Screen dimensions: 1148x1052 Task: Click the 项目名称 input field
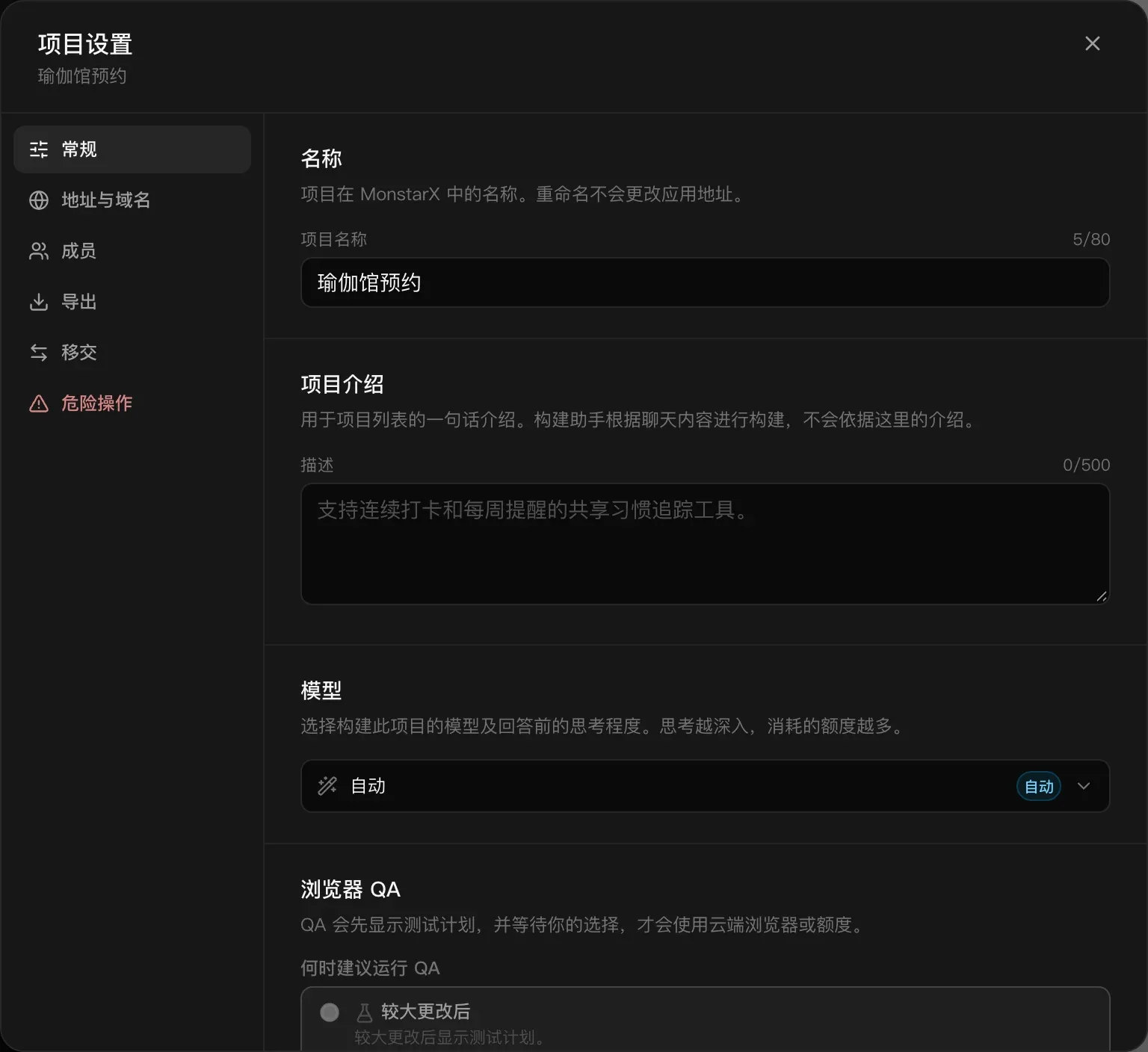[705, 282]
